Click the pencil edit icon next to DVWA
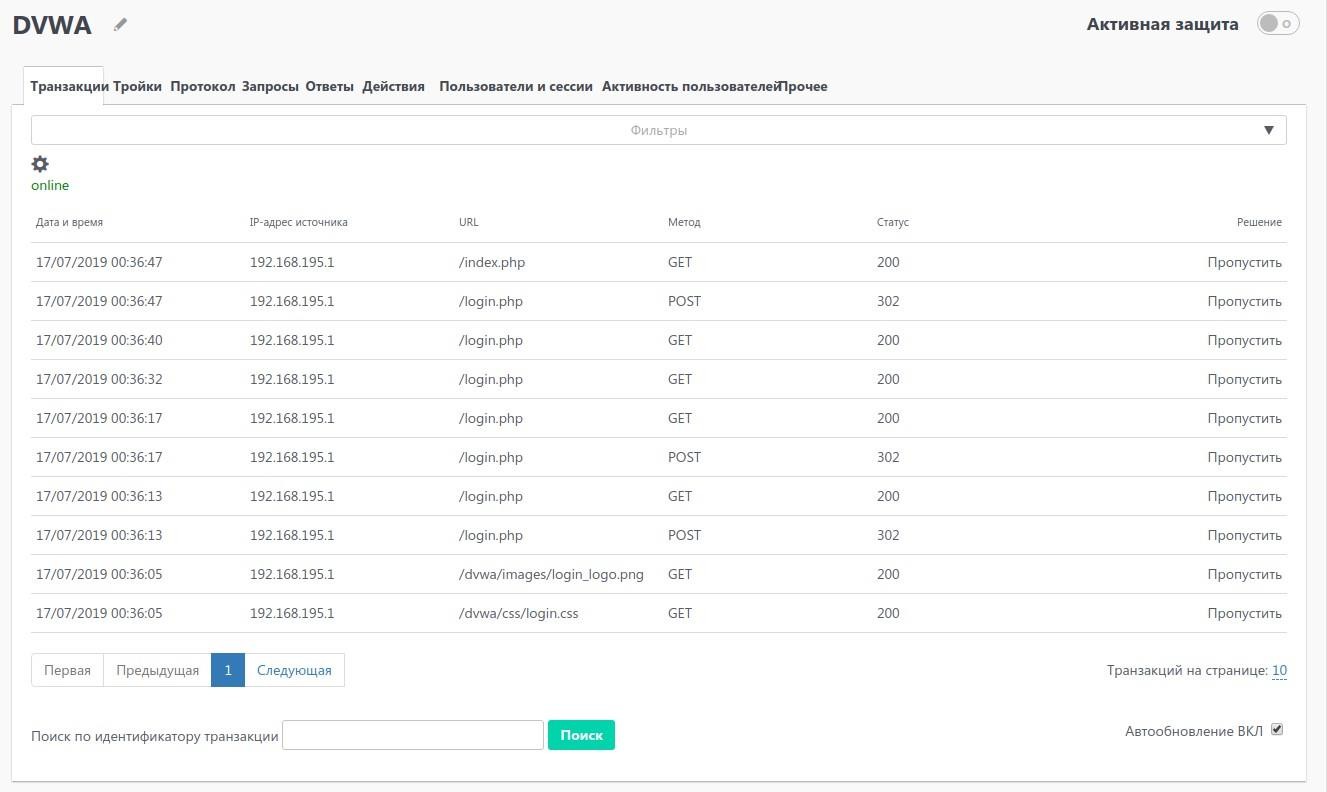Image resolution: width=1327 pixels, height=792 pixels. 121,25
